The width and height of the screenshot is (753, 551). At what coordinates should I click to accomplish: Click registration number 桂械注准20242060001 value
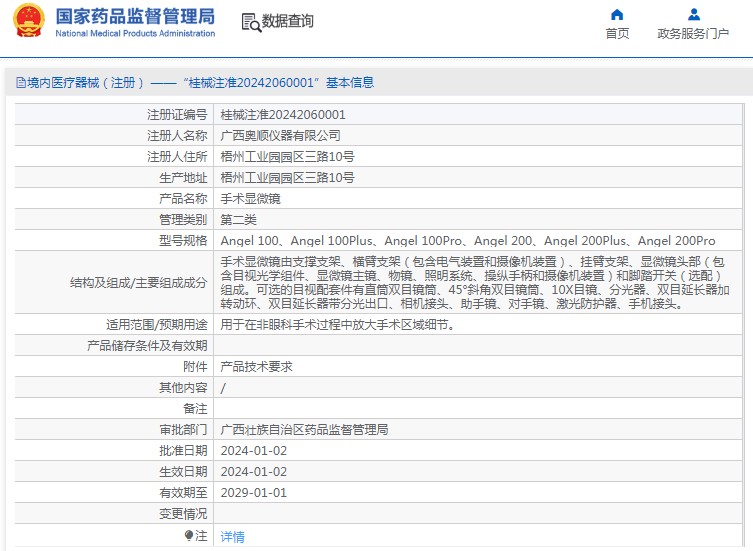pos(283,115)
